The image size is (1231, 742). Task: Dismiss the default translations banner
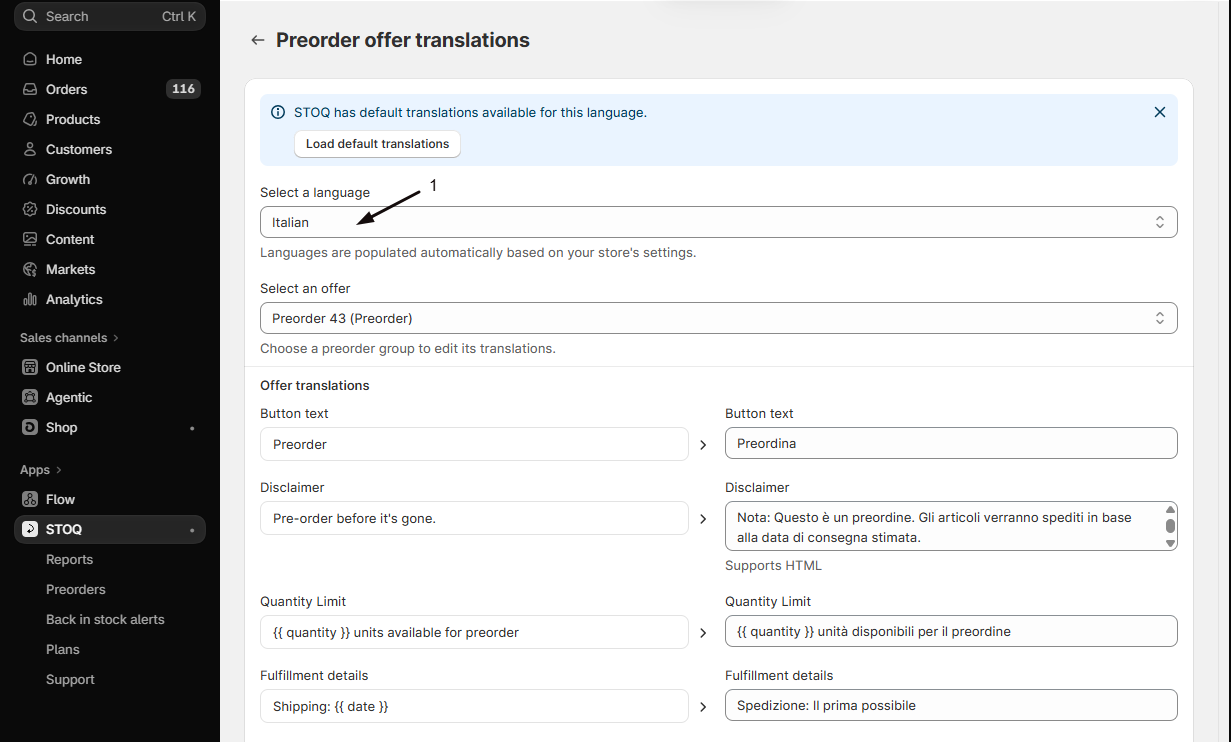(1160, 112)
